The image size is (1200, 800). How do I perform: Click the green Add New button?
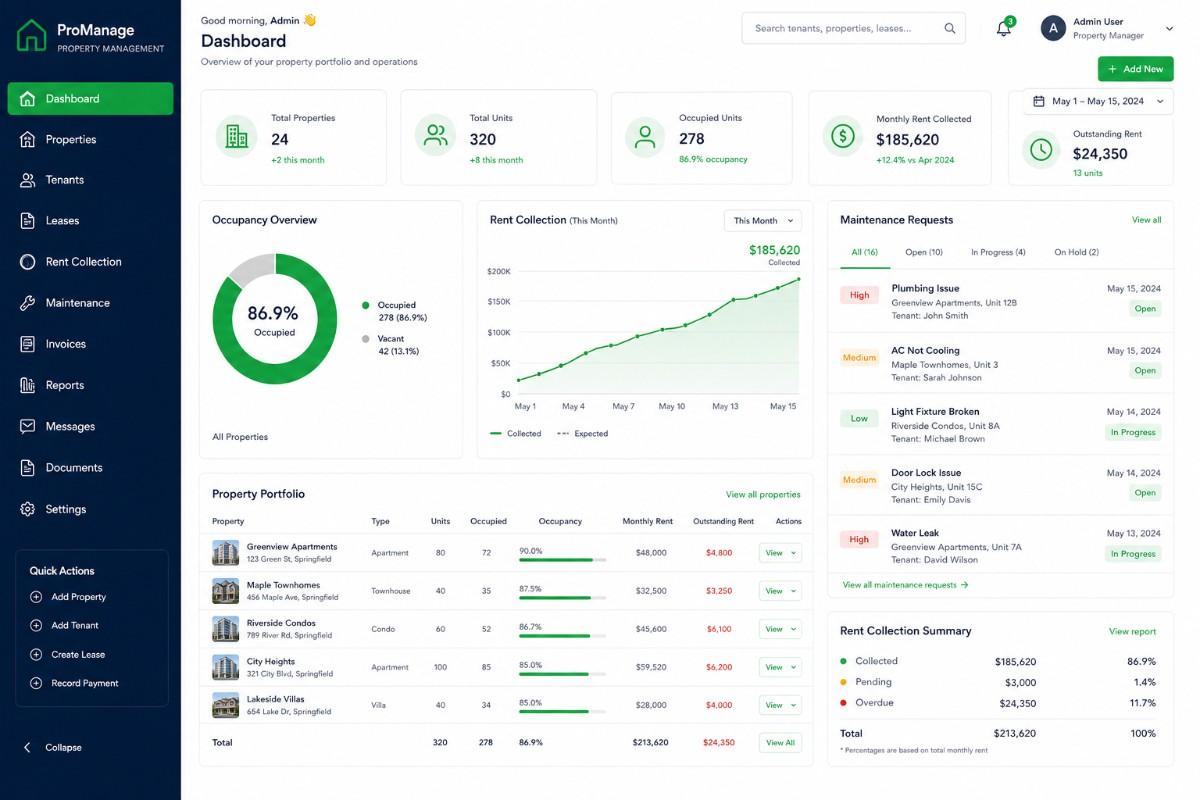click(1136, 69)
